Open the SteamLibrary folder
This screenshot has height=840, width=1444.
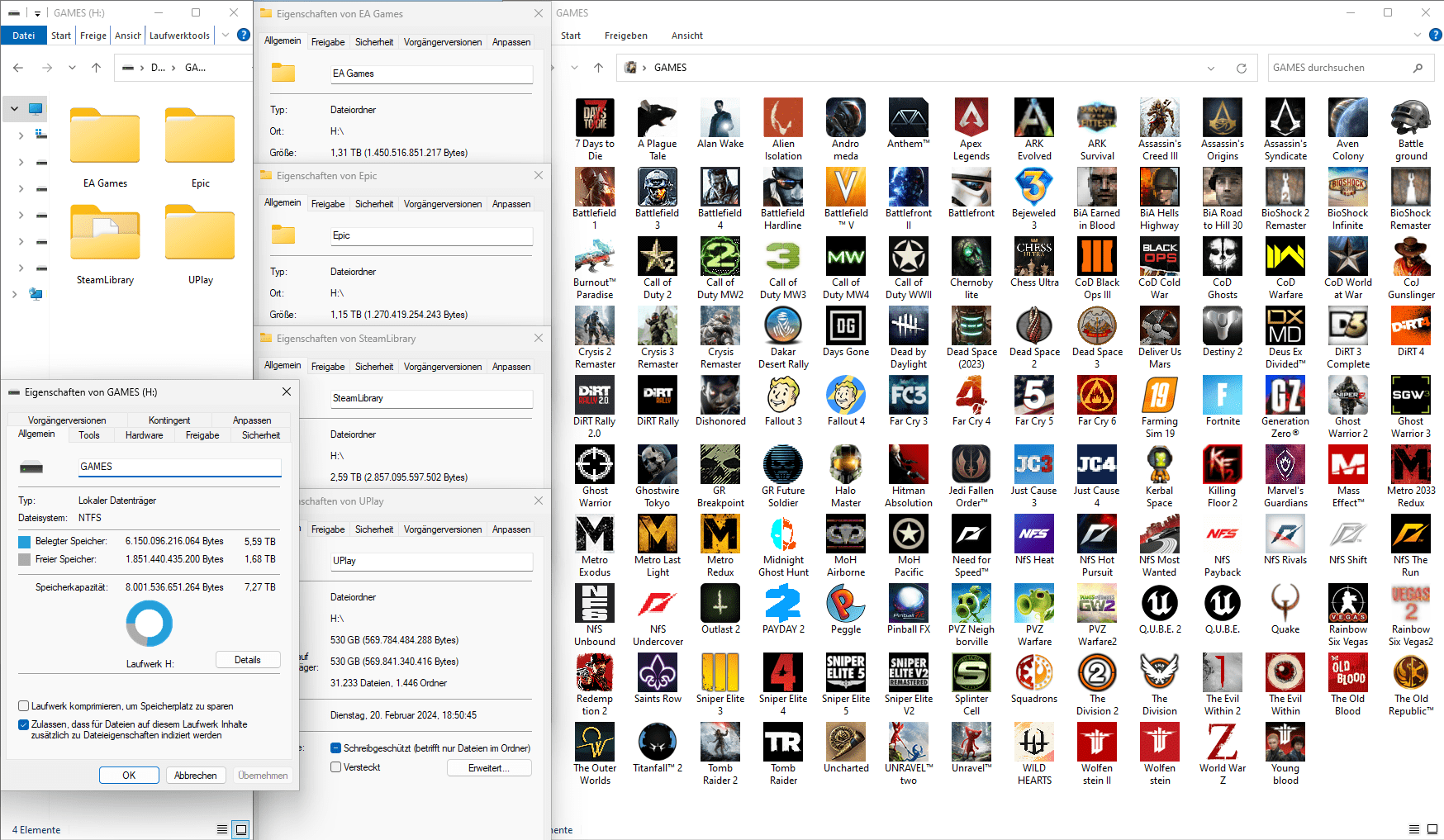[105, 245]
